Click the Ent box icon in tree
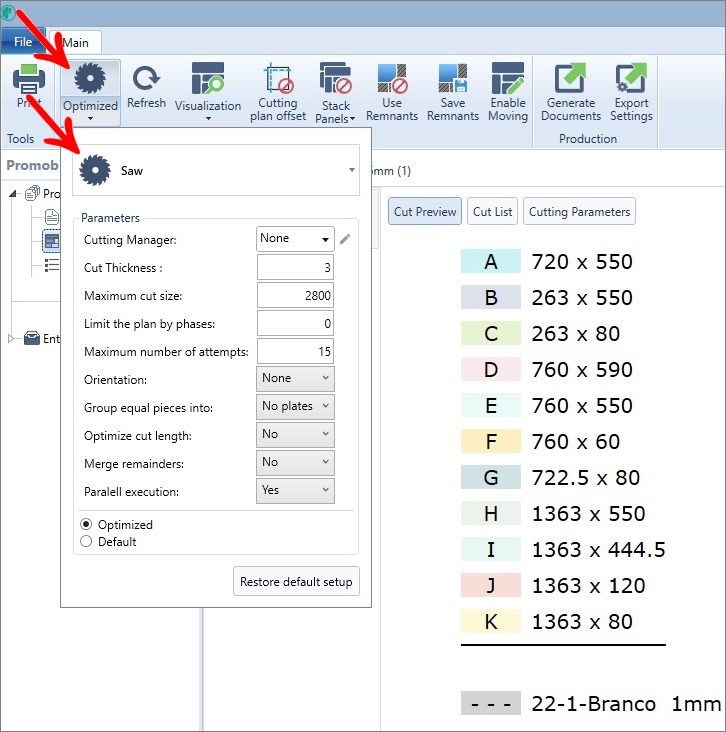 click(32, 338)
